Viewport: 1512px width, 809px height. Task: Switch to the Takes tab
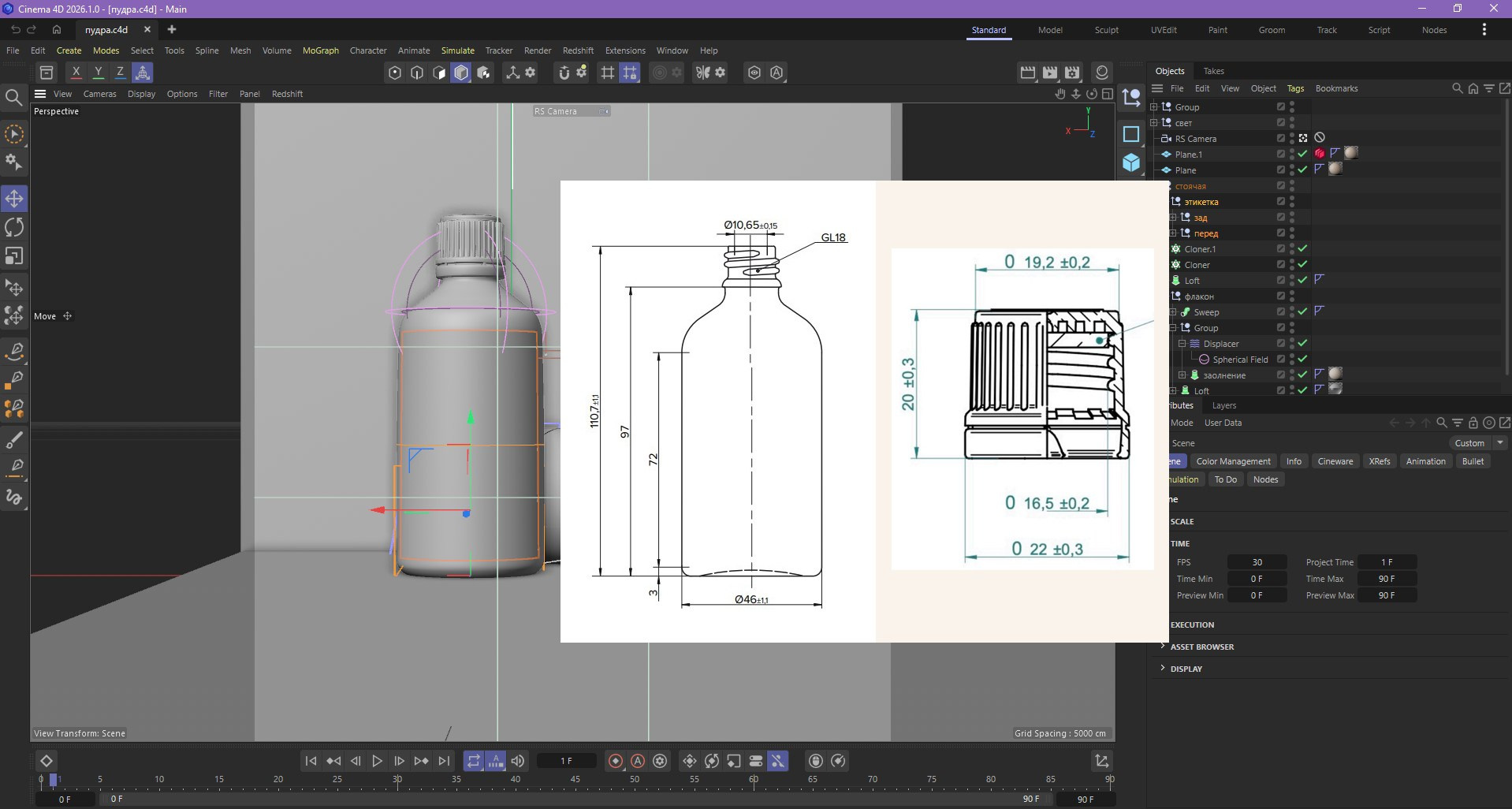[x=1213, y=71]
